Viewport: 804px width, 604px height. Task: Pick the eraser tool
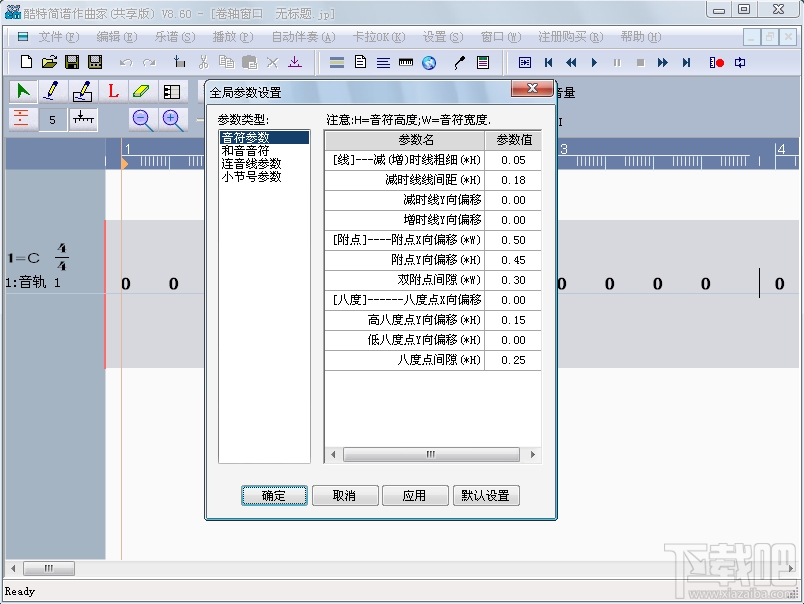click(140, 90)
